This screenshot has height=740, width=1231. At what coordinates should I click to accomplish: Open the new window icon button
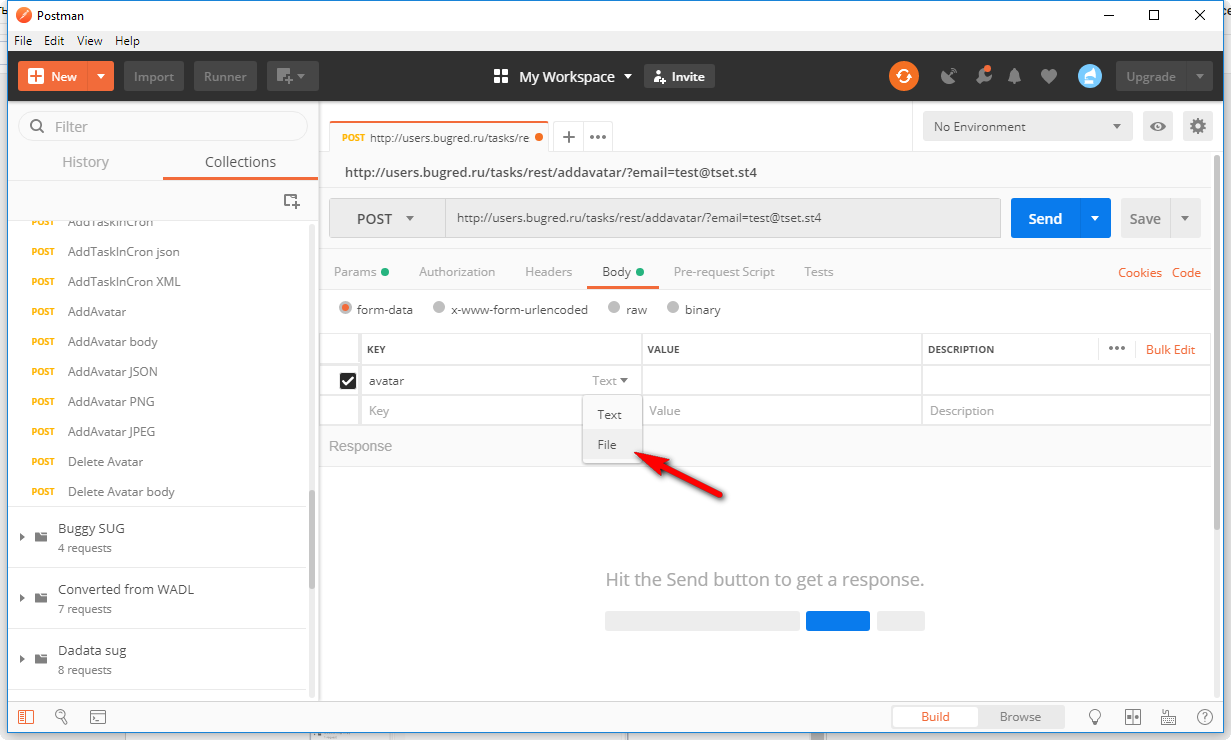click(293, 76)
